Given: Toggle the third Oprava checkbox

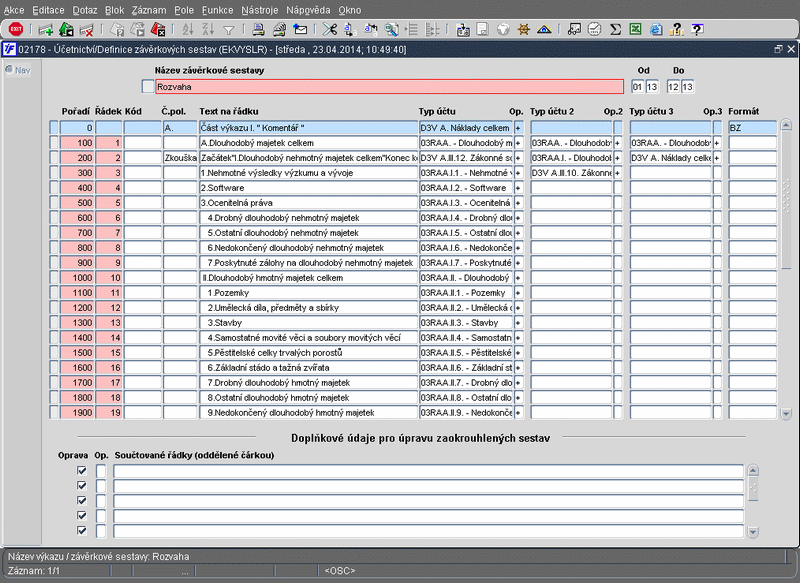Looking at the screenshot, I should 82,500.
